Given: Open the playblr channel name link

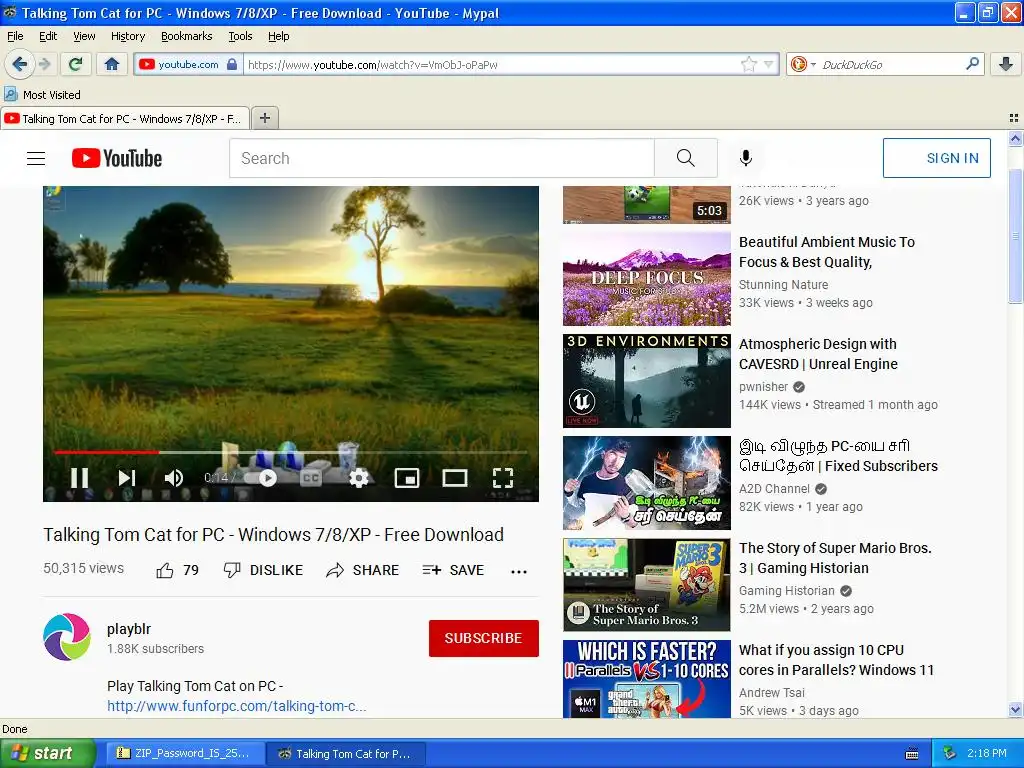Looking at the screenshot, I should (129, 629).
